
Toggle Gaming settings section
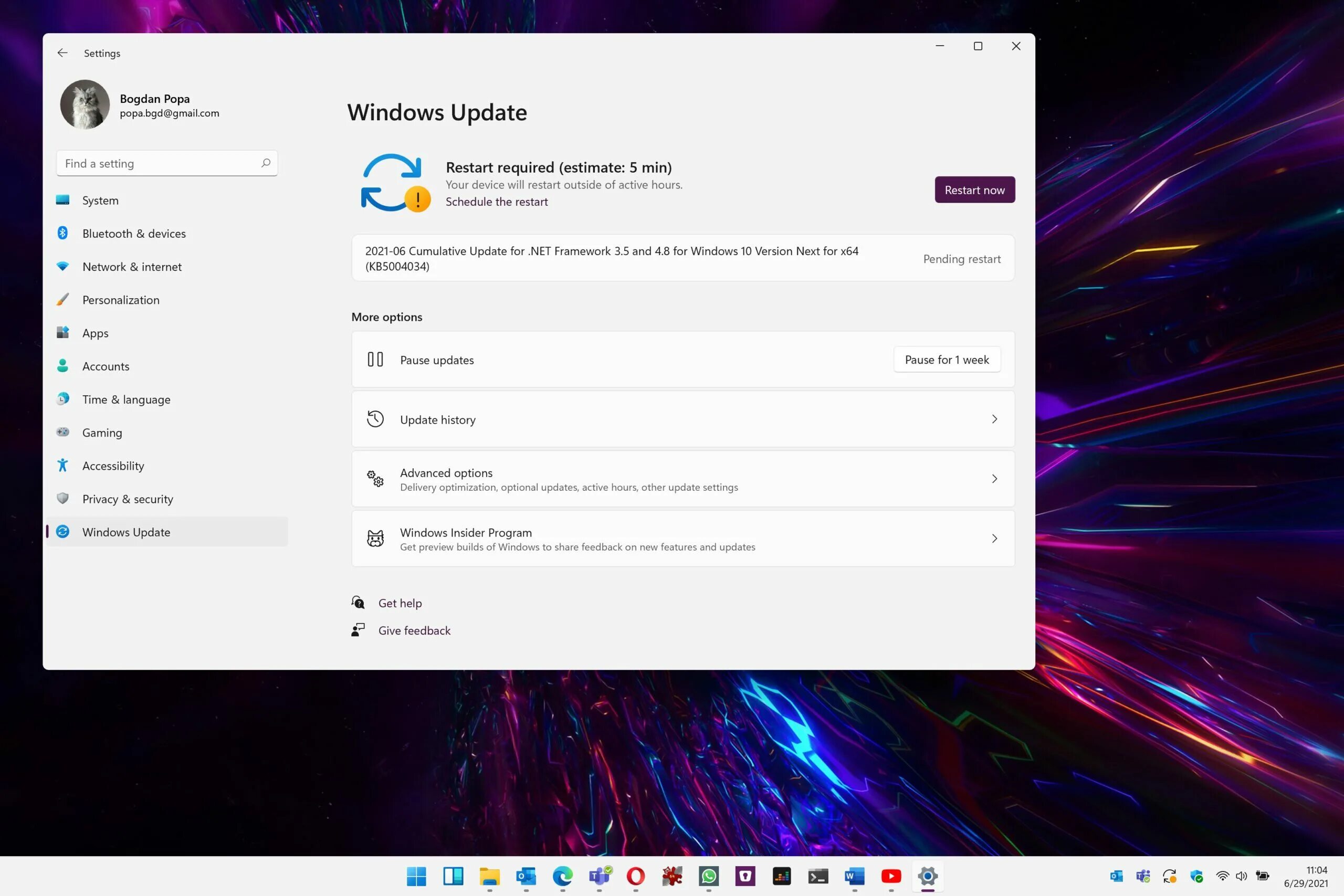[x=102, y=432]
